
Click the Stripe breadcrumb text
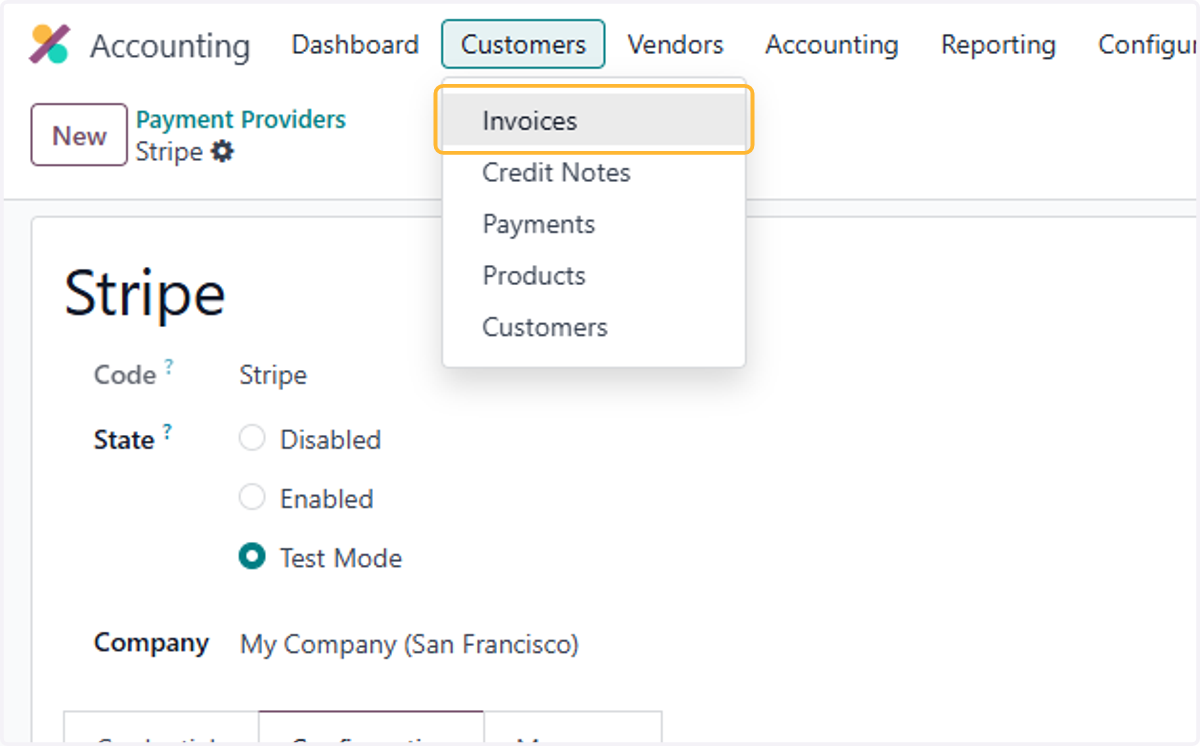[x=170, y=152]
